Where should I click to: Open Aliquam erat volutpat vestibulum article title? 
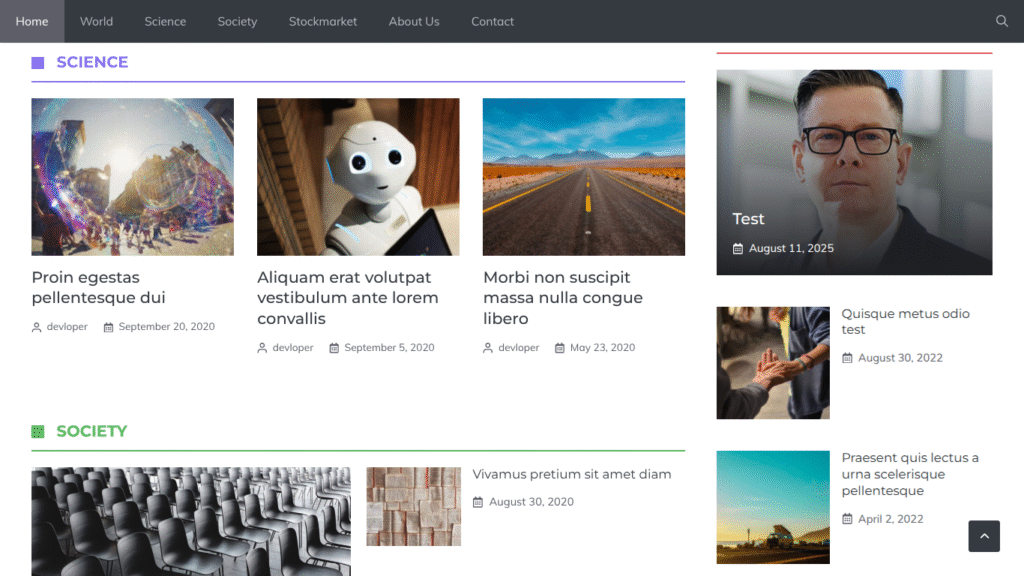coord(347,298)
